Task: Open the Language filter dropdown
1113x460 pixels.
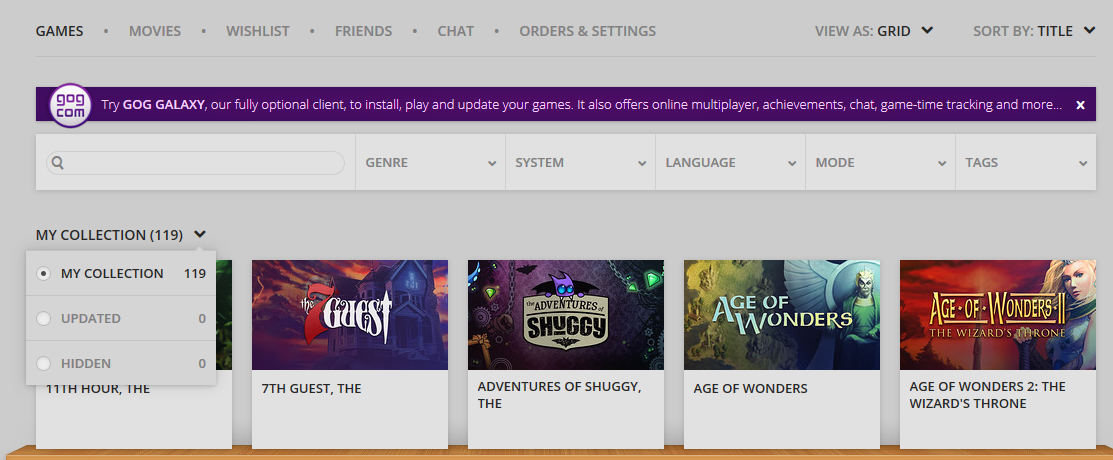Action: pyautogui.click(x=730, y=163)
